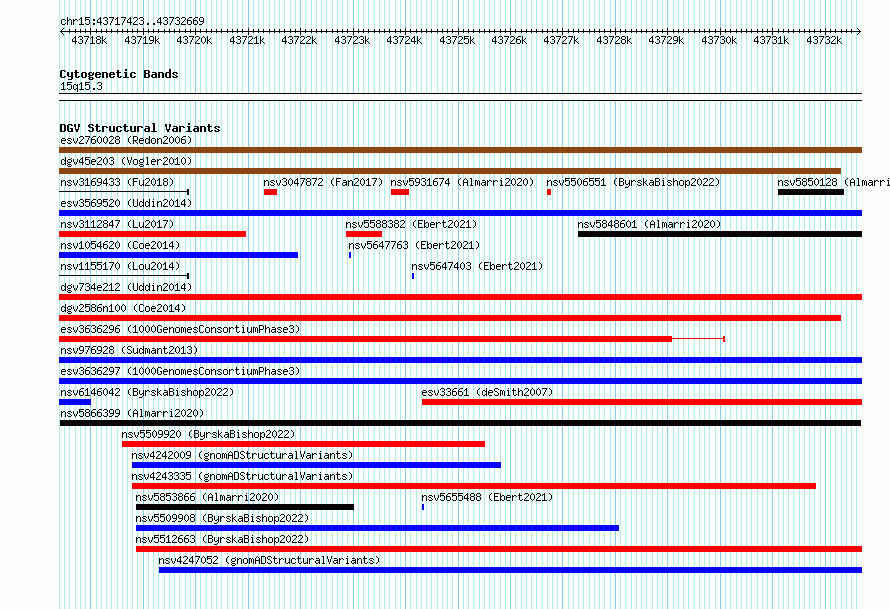Click the black nsv5850128 variant bar
This screenshot has height=609, width=890.
tap(811, 192)
